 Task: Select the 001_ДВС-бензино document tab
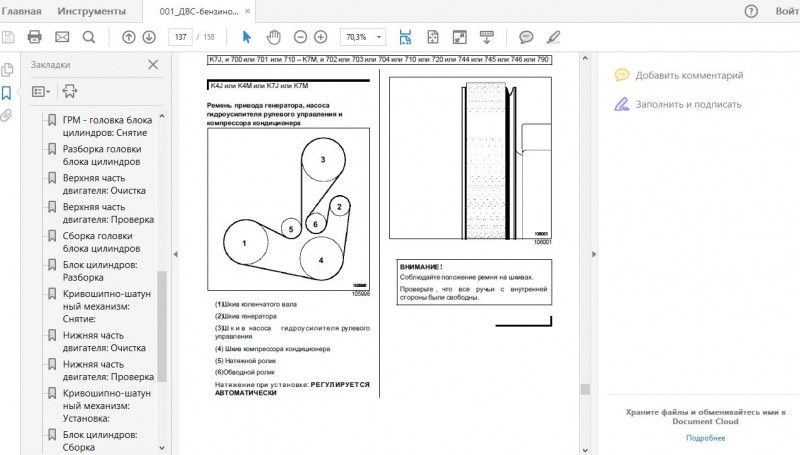point(198,11)
